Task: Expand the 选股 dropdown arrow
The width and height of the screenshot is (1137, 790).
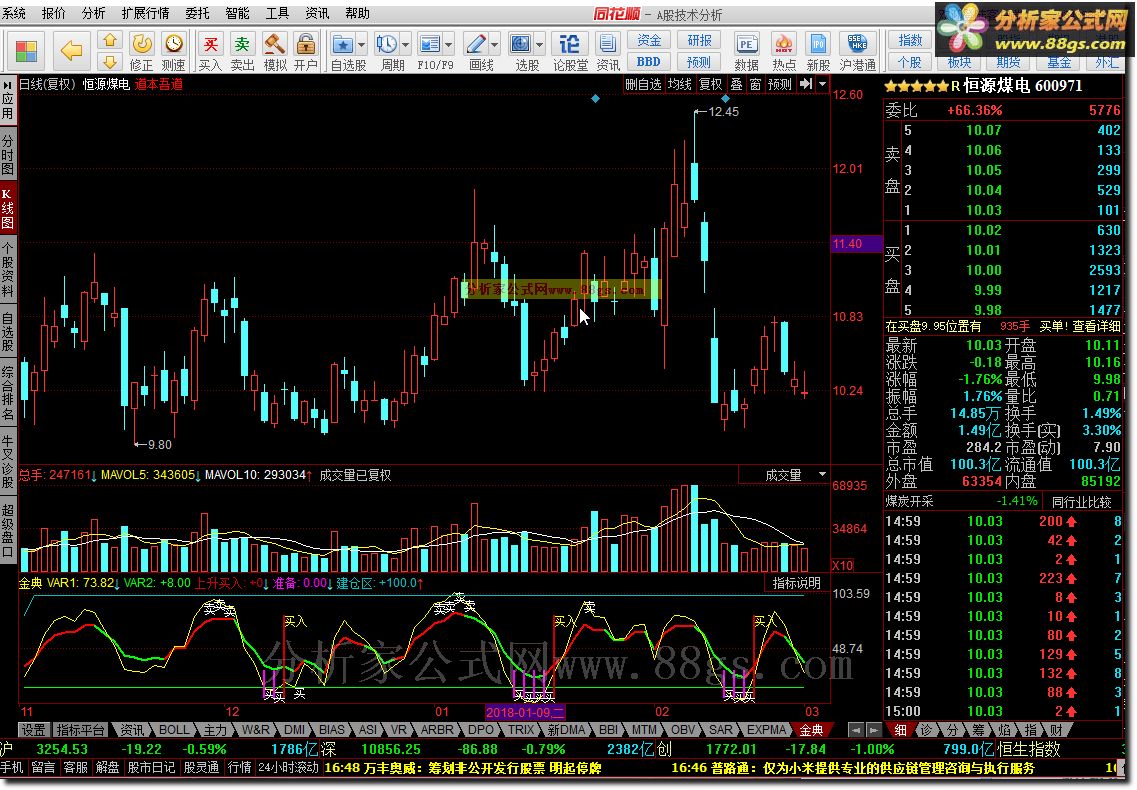Action: (x=539, y=45)
